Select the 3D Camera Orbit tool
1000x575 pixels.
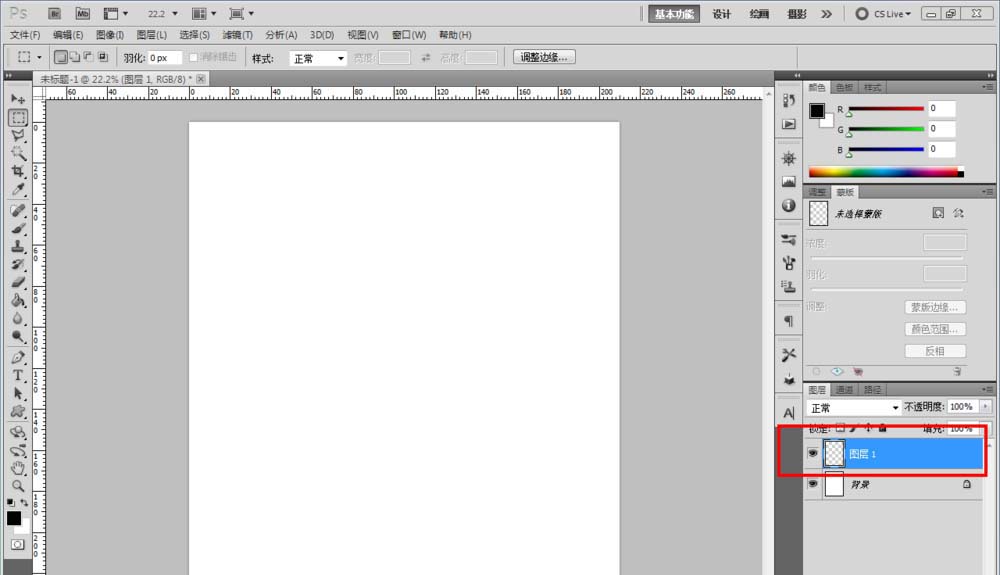click(x=18, y=451)
